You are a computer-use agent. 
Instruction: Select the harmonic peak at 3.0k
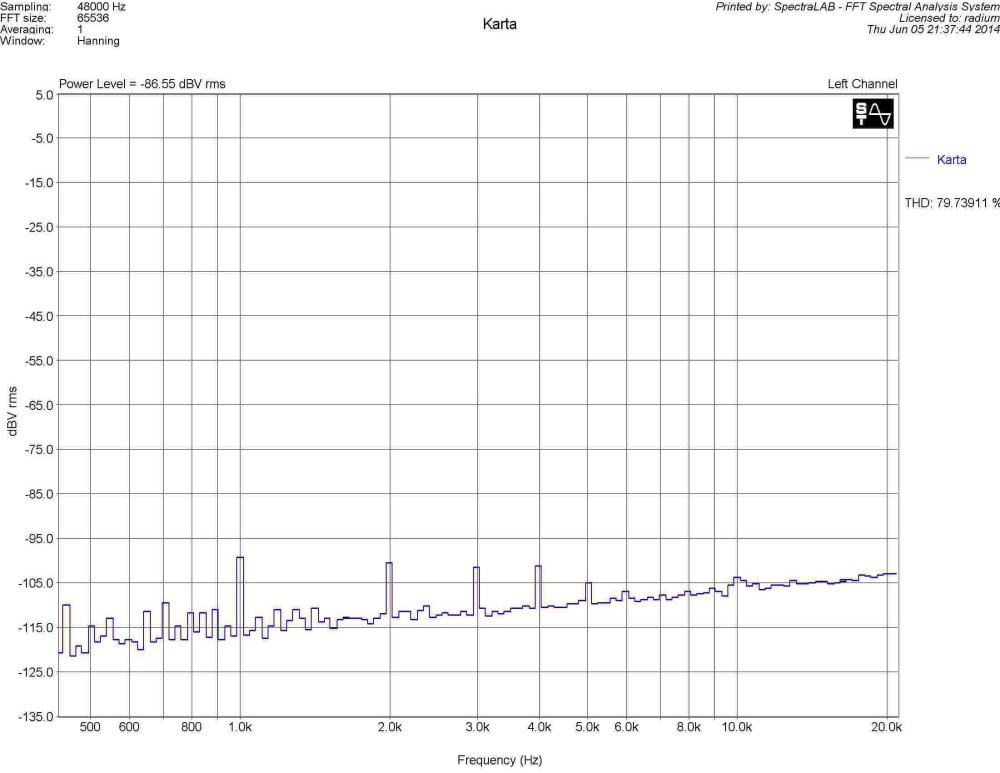pyautogui.click(x=477, y=569)
